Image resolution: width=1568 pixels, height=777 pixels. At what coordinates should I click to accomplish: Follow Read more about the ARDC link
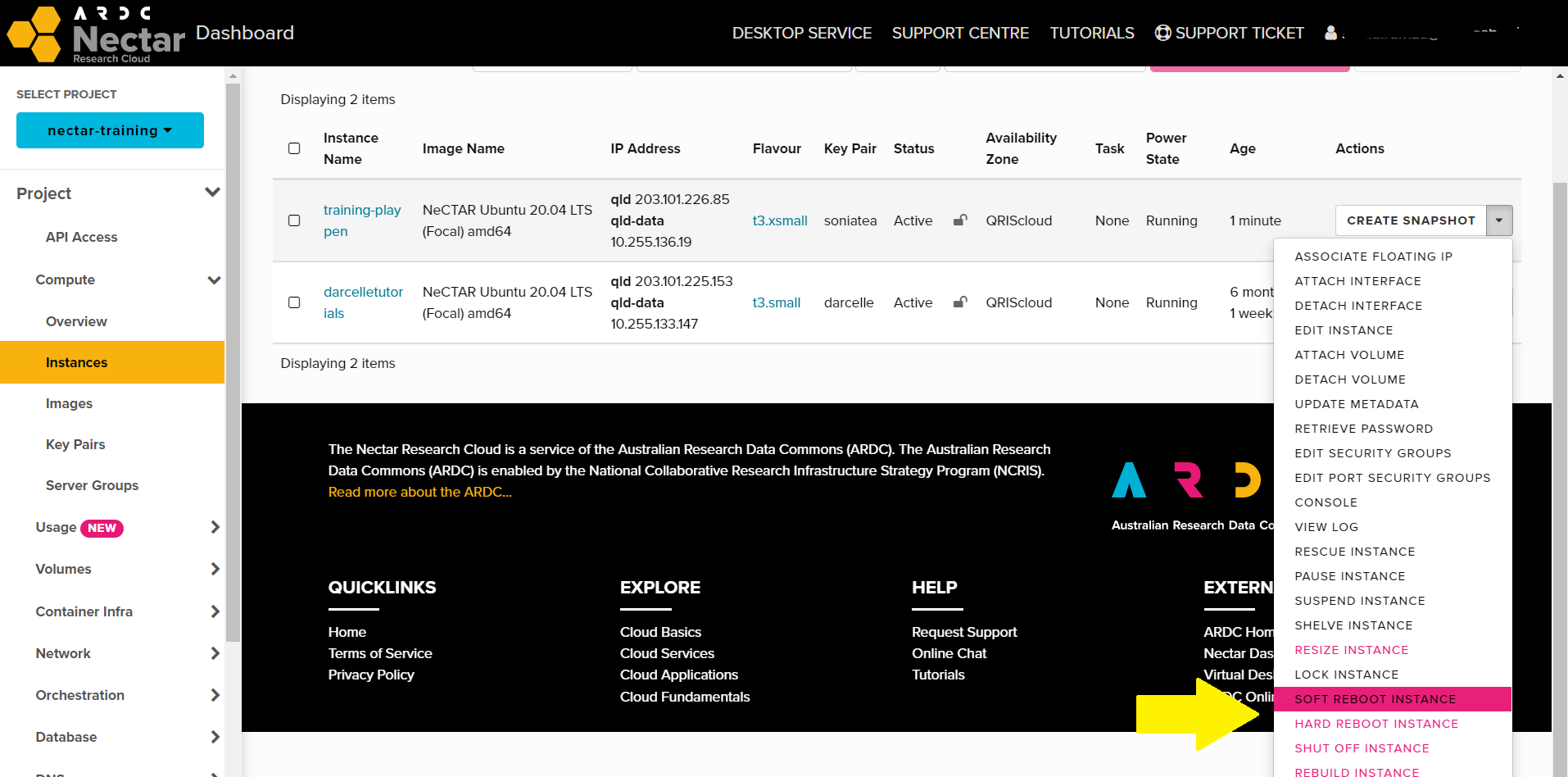419,492
